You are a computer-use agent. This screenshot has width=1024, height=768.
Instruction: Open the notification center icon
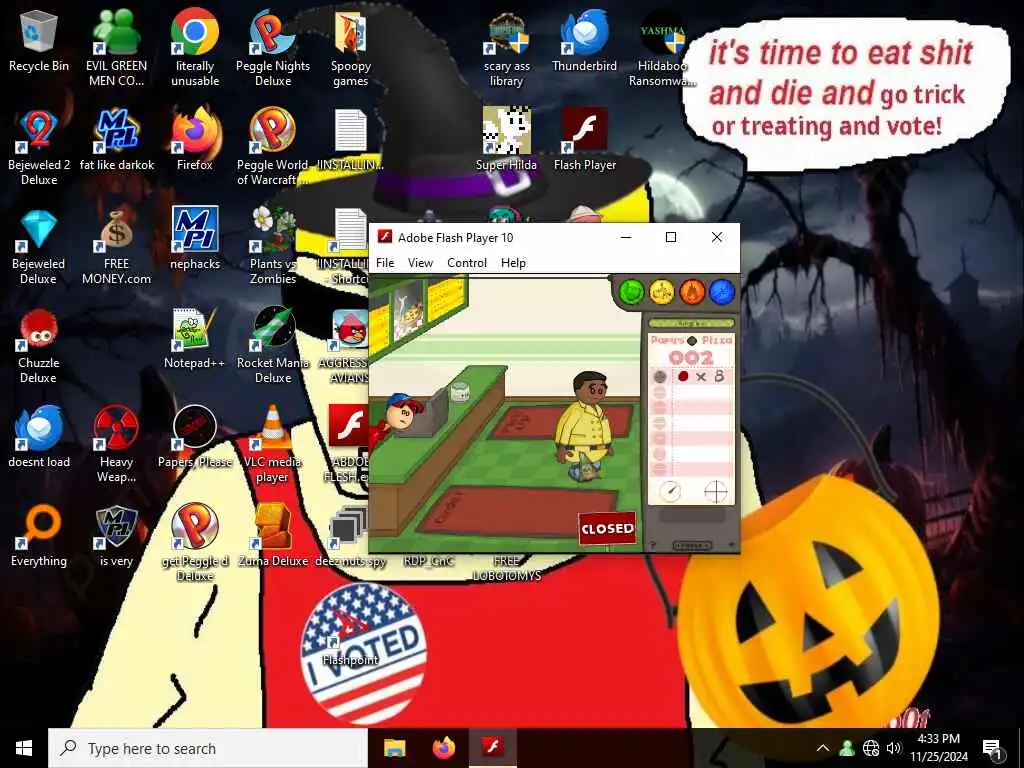coord(992,748)
